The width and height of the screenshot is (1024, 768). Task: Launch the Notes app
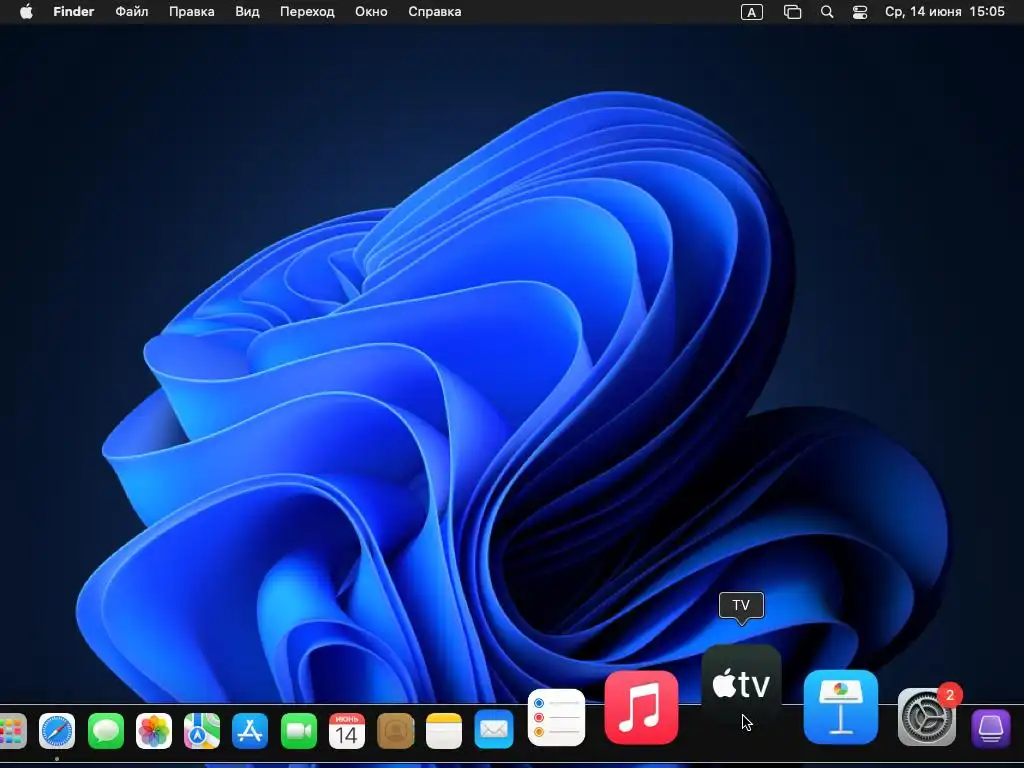(x=444, y=730)
